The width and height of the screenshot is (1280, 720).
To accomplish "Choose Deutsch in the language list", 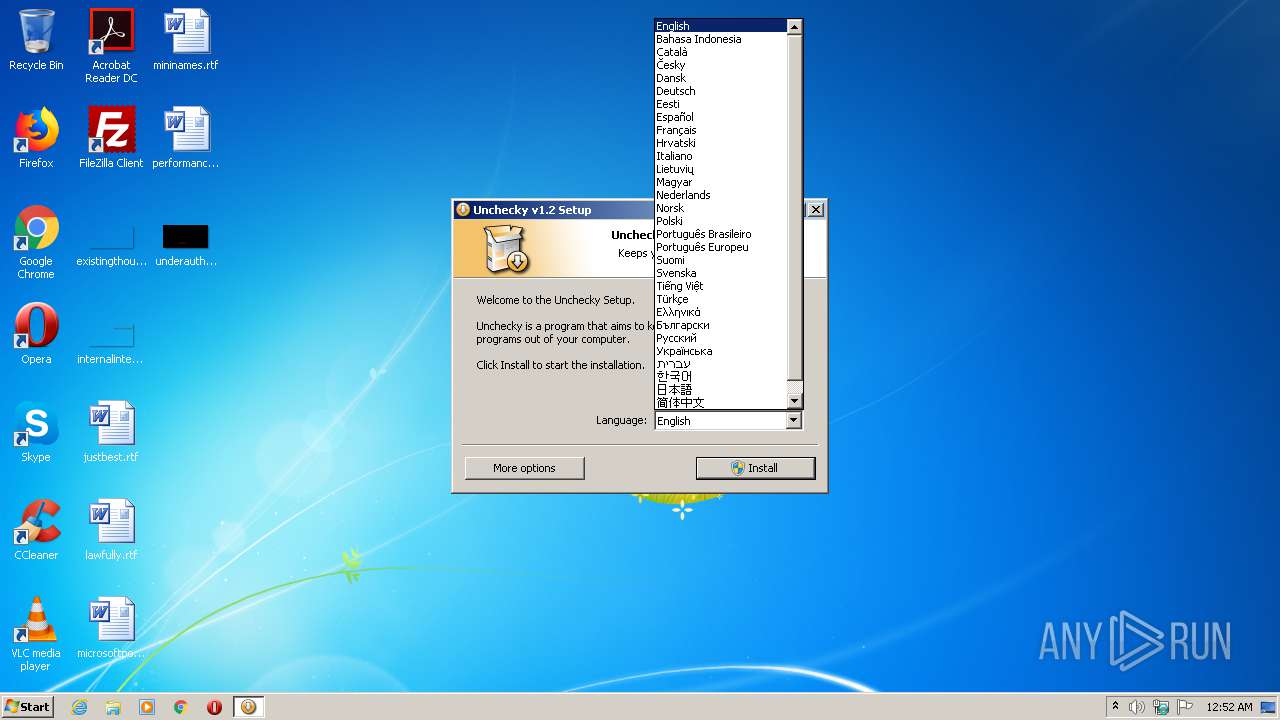I will pos(720,91).
